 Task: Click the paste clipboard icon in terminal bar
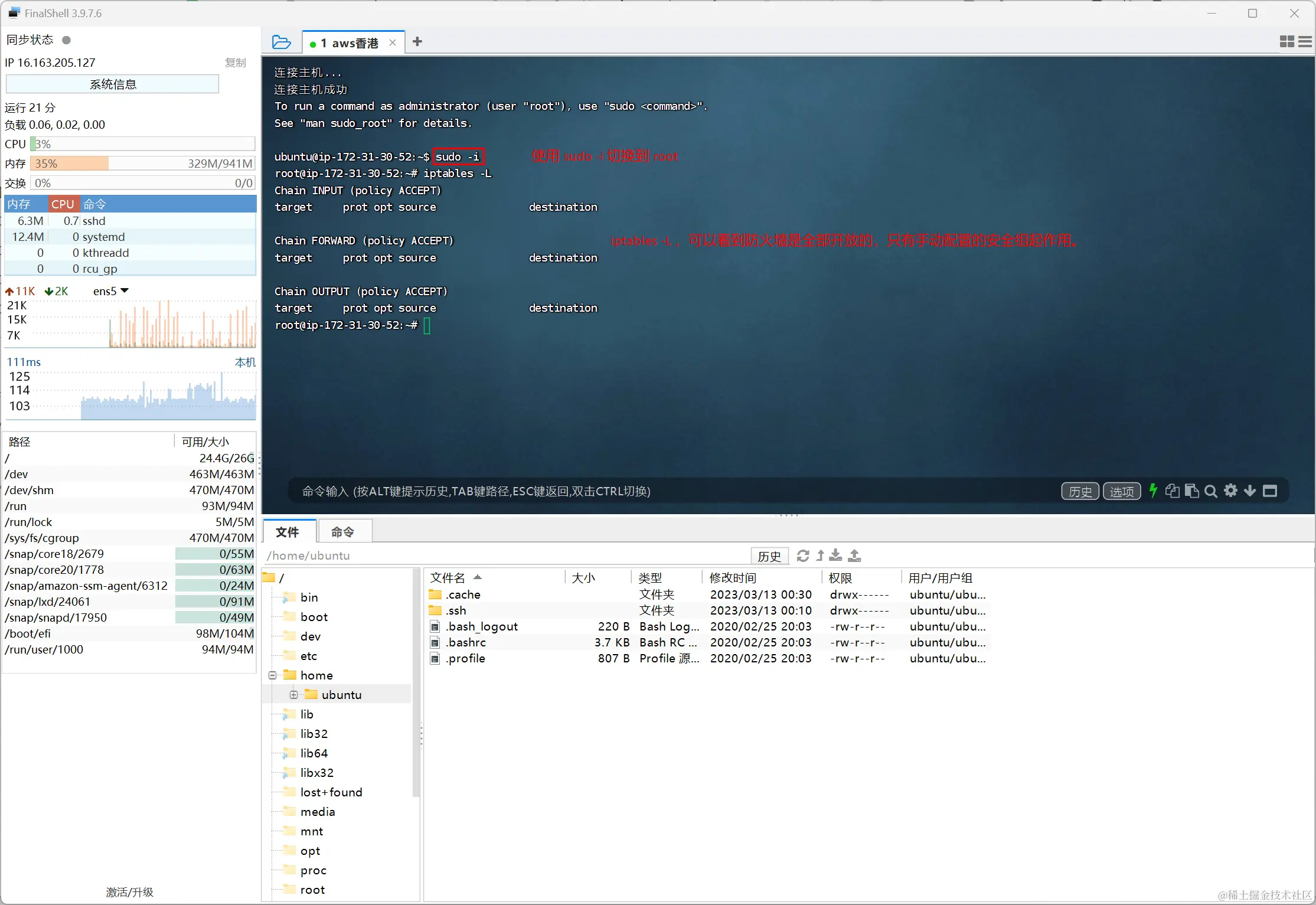[x=1191, y=491]
